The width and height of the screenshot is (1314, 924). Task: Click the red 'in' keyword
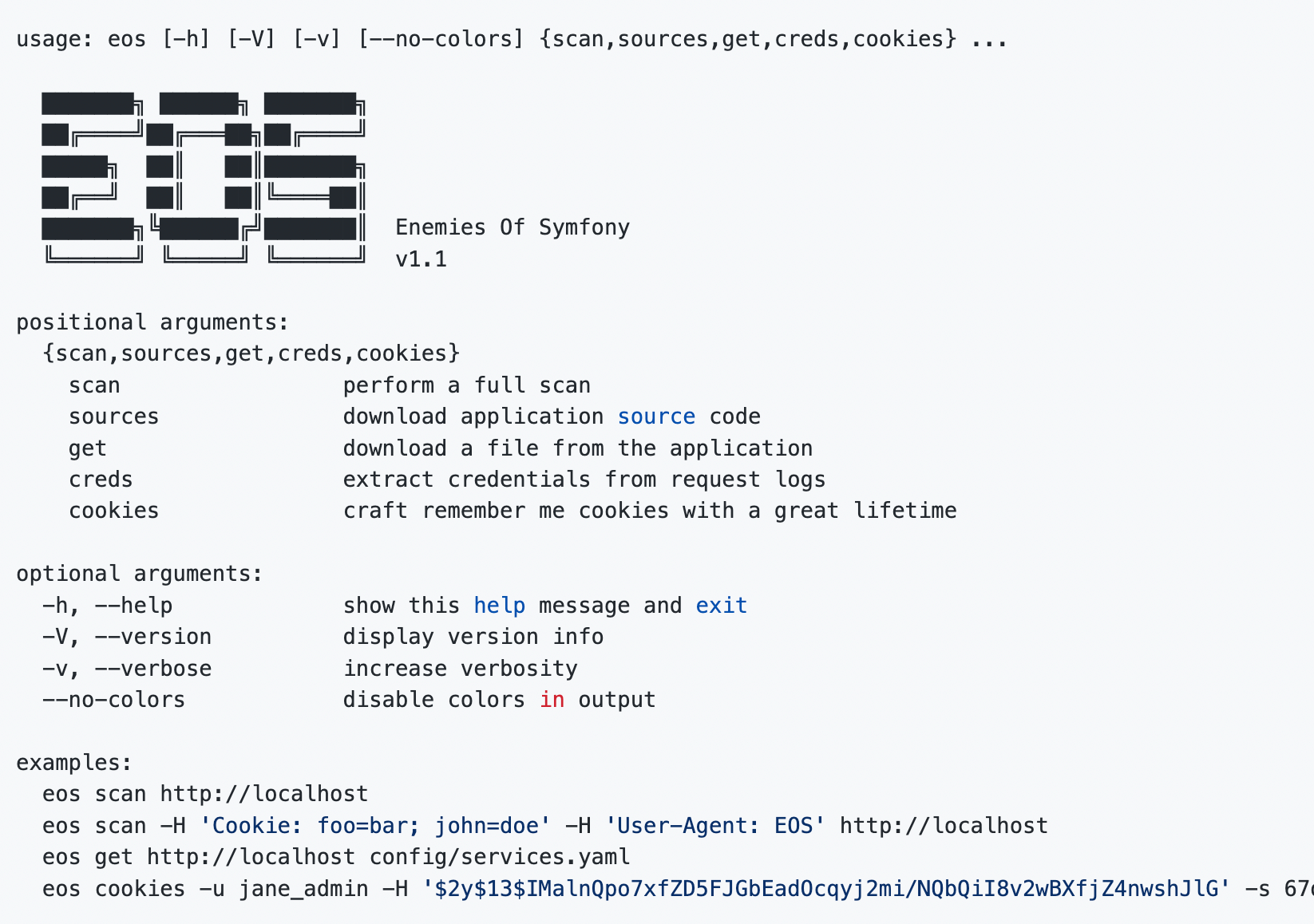[x=552, y=700]
